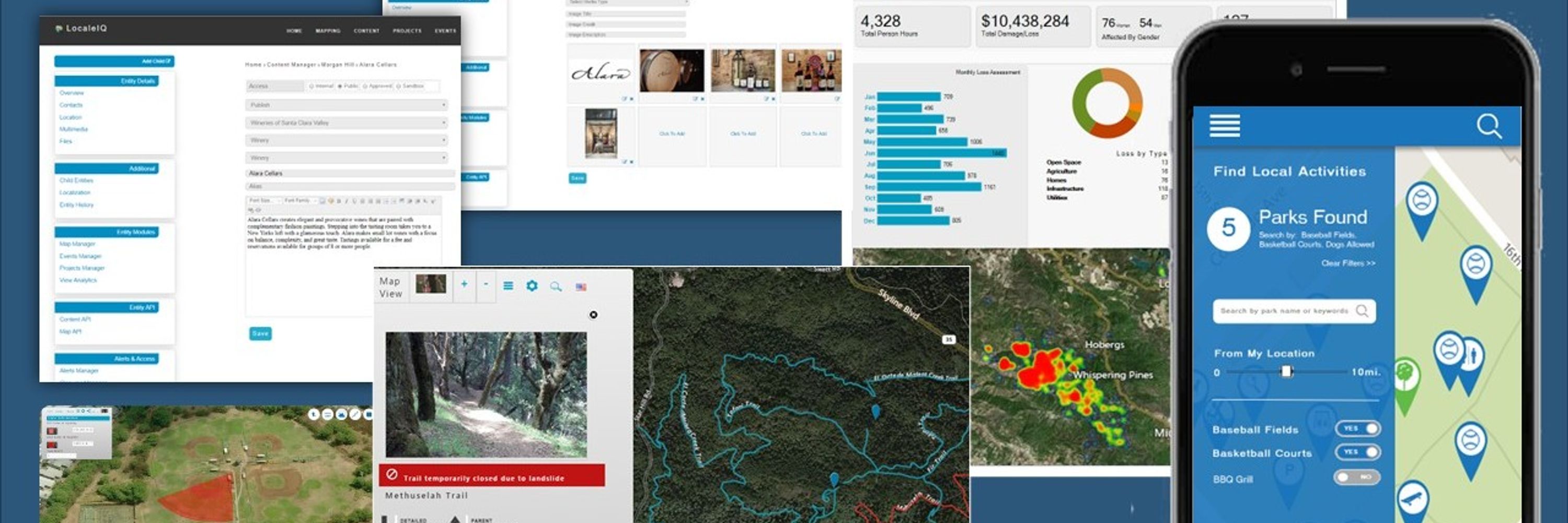Click the June bar in Monthly Loss chart
The image size is (1568, 523).
[x=942, y=153]
